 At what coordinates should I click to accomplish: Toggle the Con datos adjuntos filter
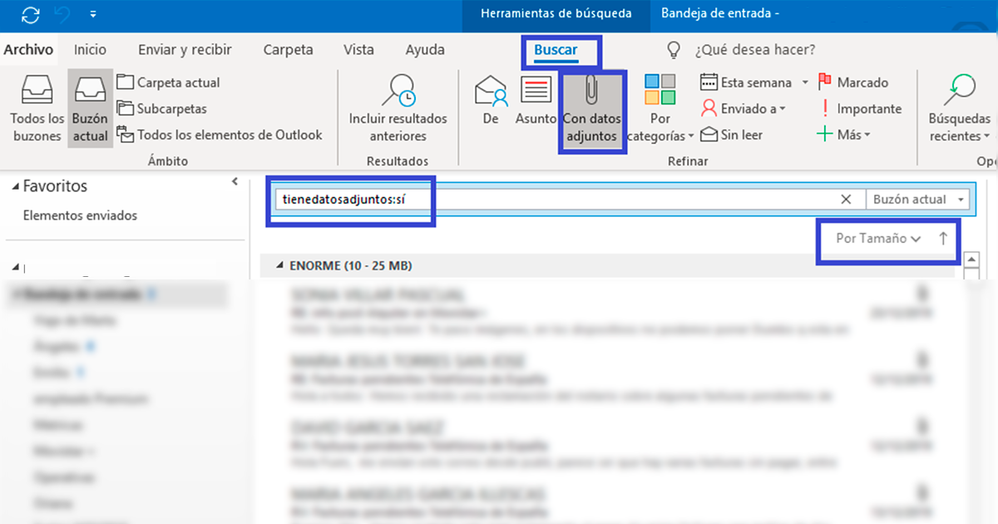[x=592, y=110]
